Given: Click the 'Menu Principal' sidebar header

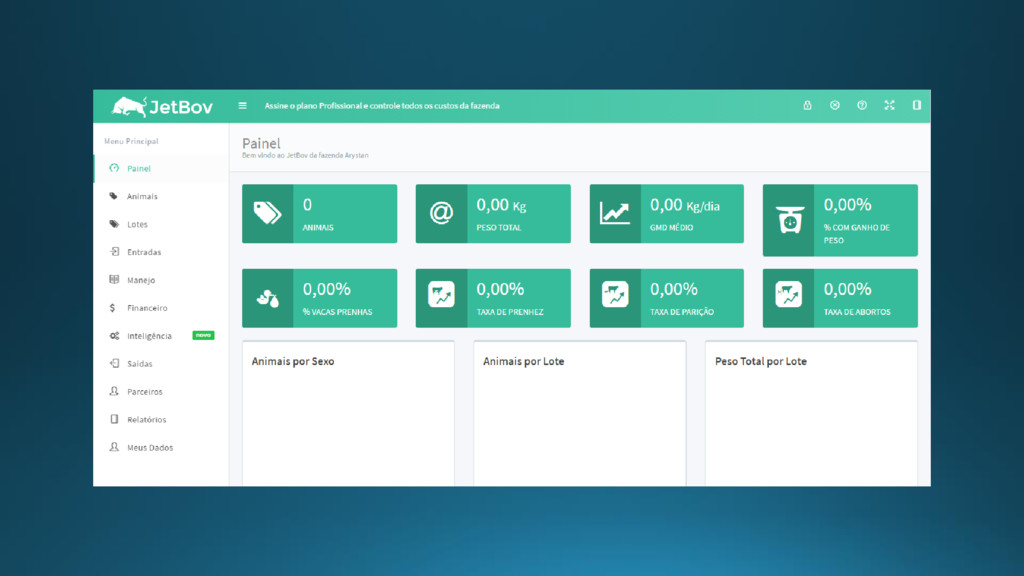Looking at the screenshot, I should 131,141.
